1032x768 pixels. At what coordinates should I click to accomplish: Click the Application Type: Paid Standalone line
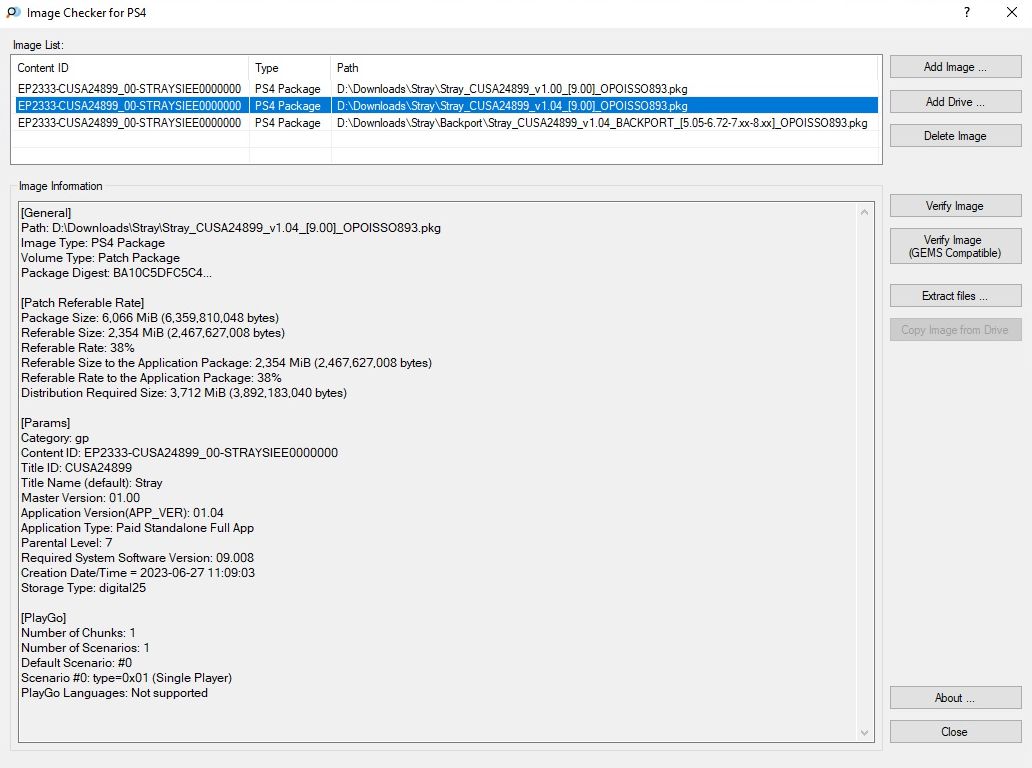[x=138, y=528]
